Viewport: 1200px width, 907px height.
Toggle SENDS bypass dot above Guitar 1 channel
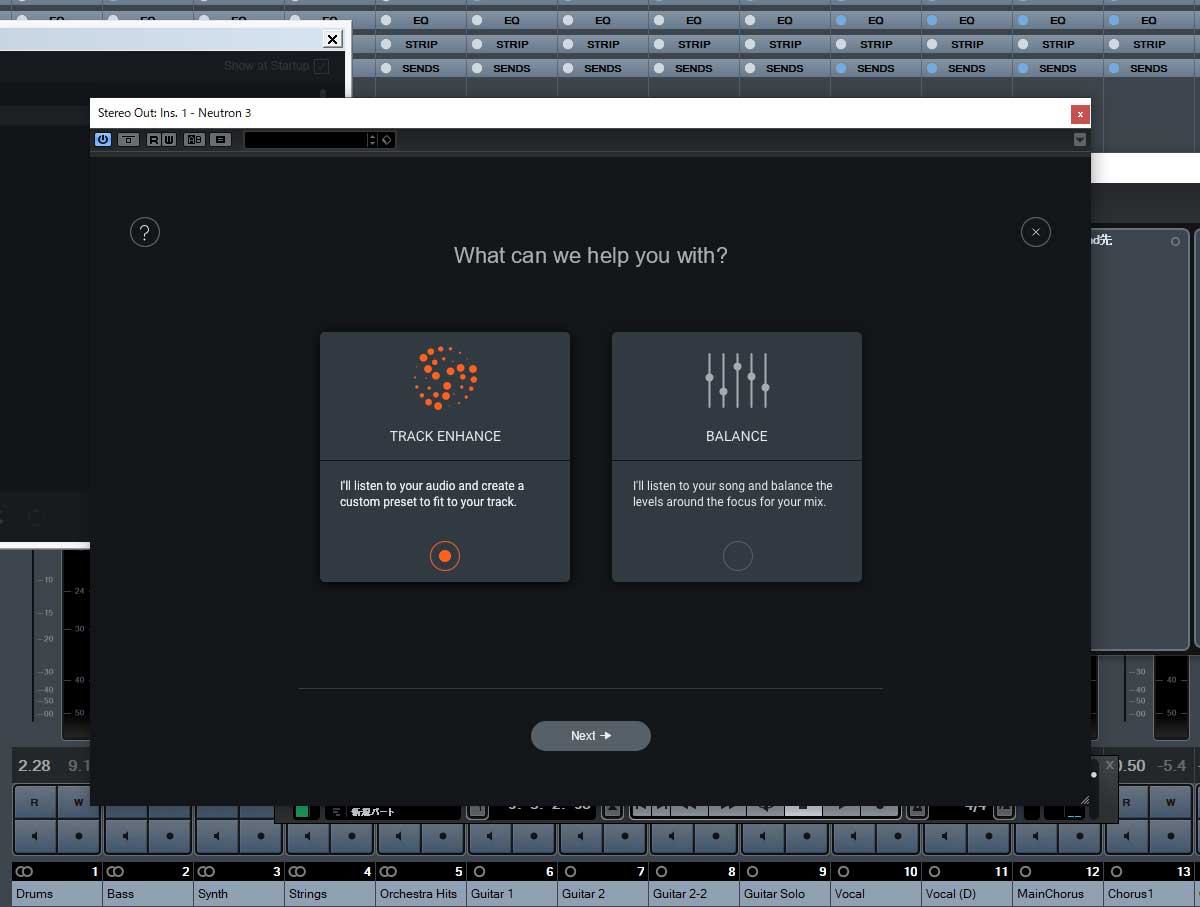[477, 68]
